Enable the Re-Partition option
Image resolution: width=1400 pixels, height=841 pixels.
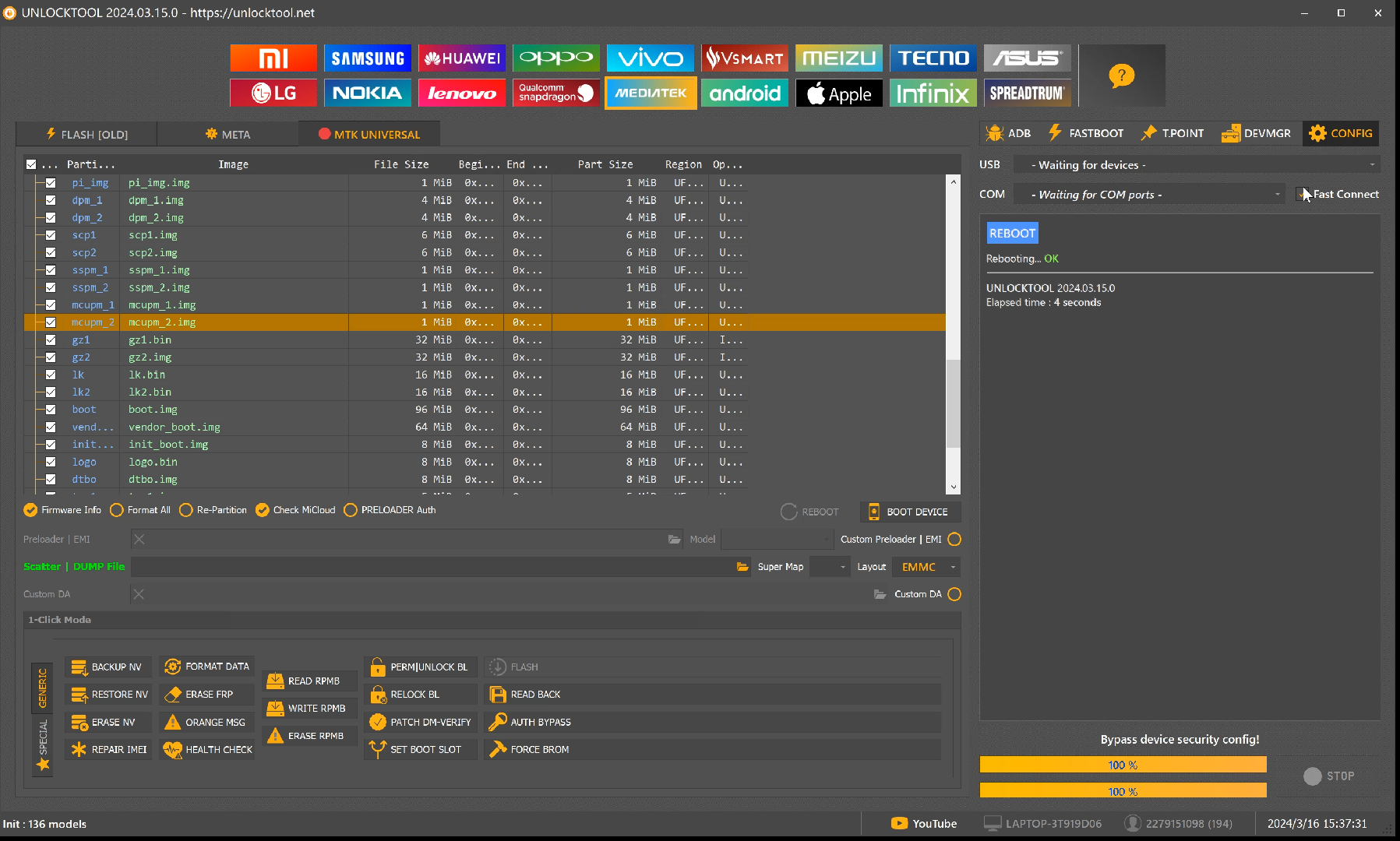coord(213,510)
